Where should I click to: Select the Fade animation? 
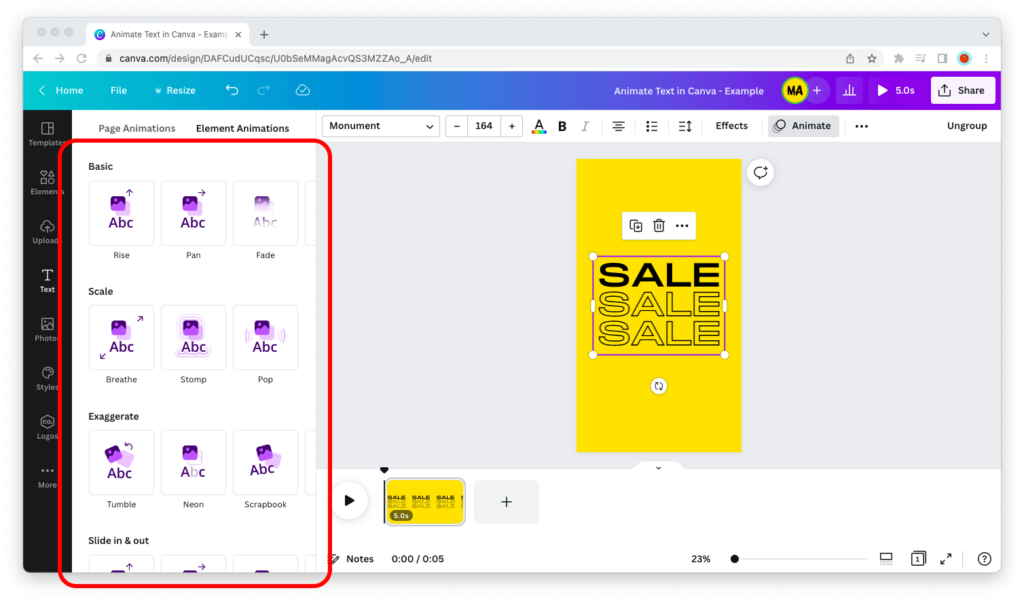[265, 214]
